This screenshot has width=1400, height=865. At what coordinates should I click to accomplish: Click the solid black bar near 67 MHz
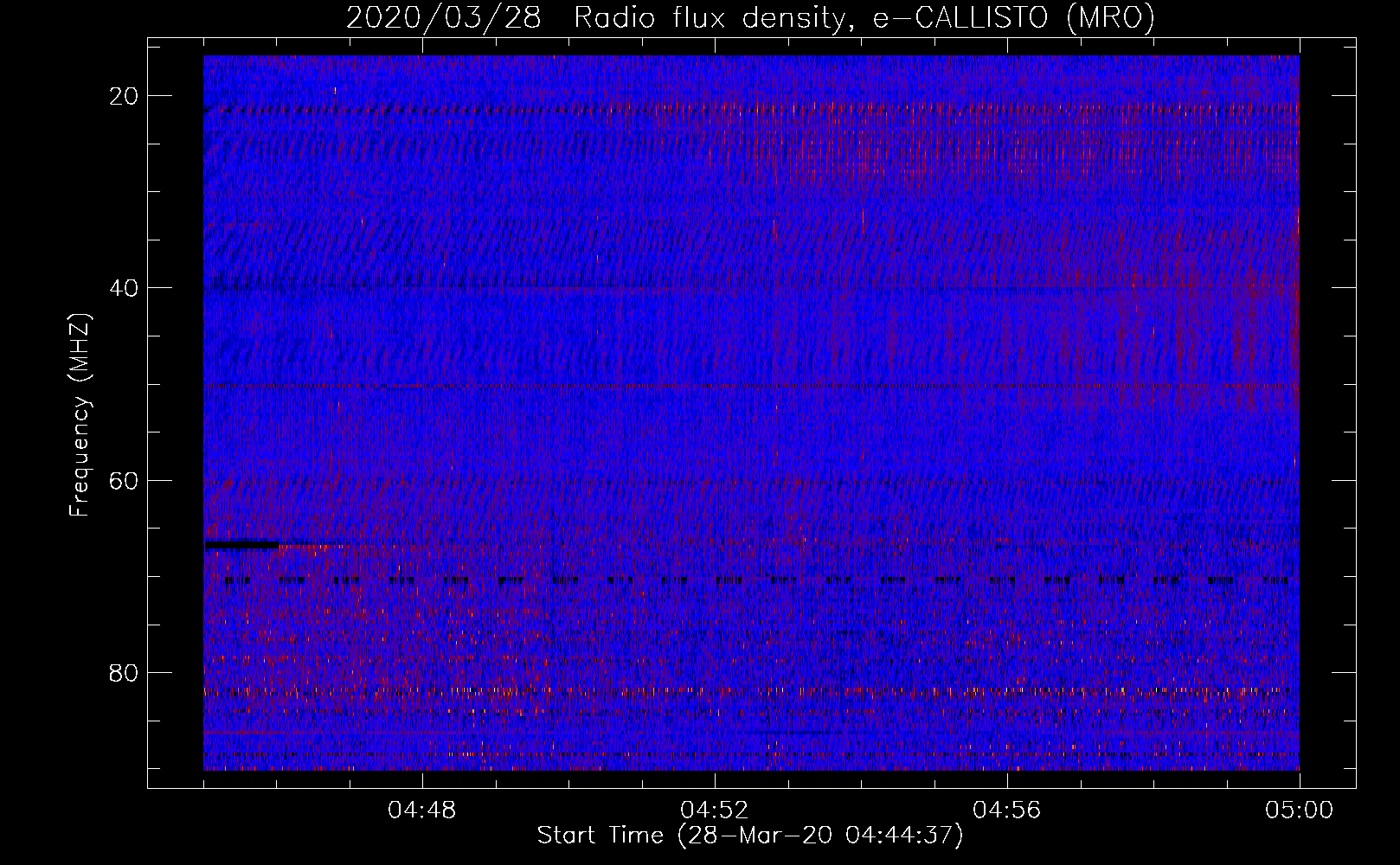[241, 545]
